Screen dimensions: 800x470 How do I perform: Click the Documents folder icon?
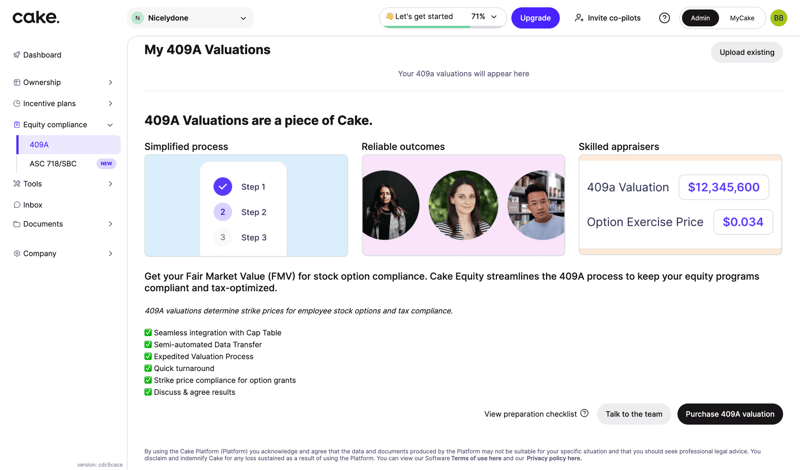(17, 224)
